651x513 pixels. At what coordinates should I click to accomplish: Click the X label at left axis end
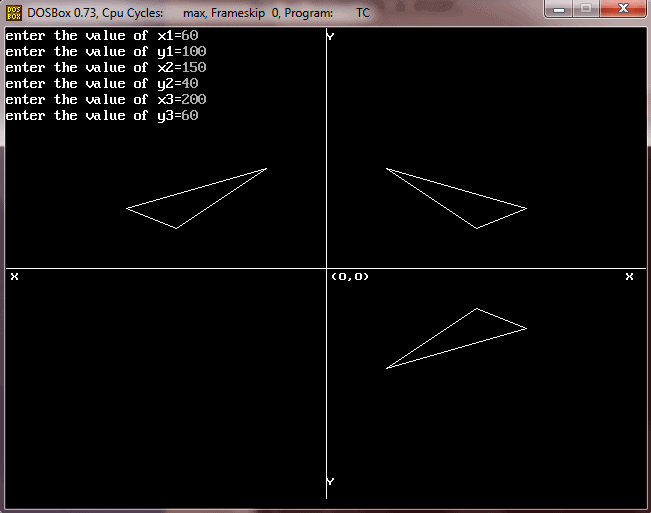(14, 277)
